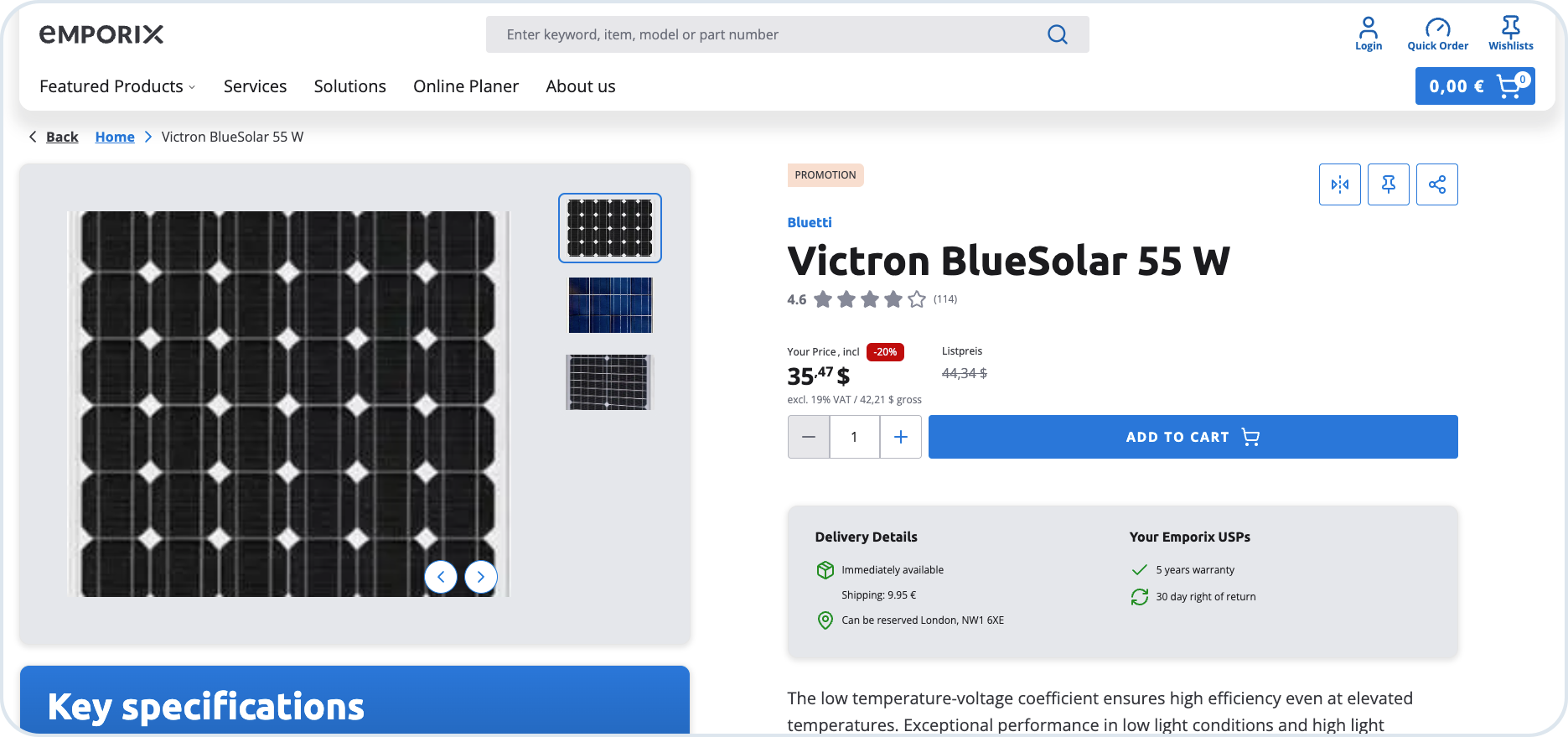Screen dimensions: 1568x737
Task: Open the Services menu item
Action: (x=255, y=86)
